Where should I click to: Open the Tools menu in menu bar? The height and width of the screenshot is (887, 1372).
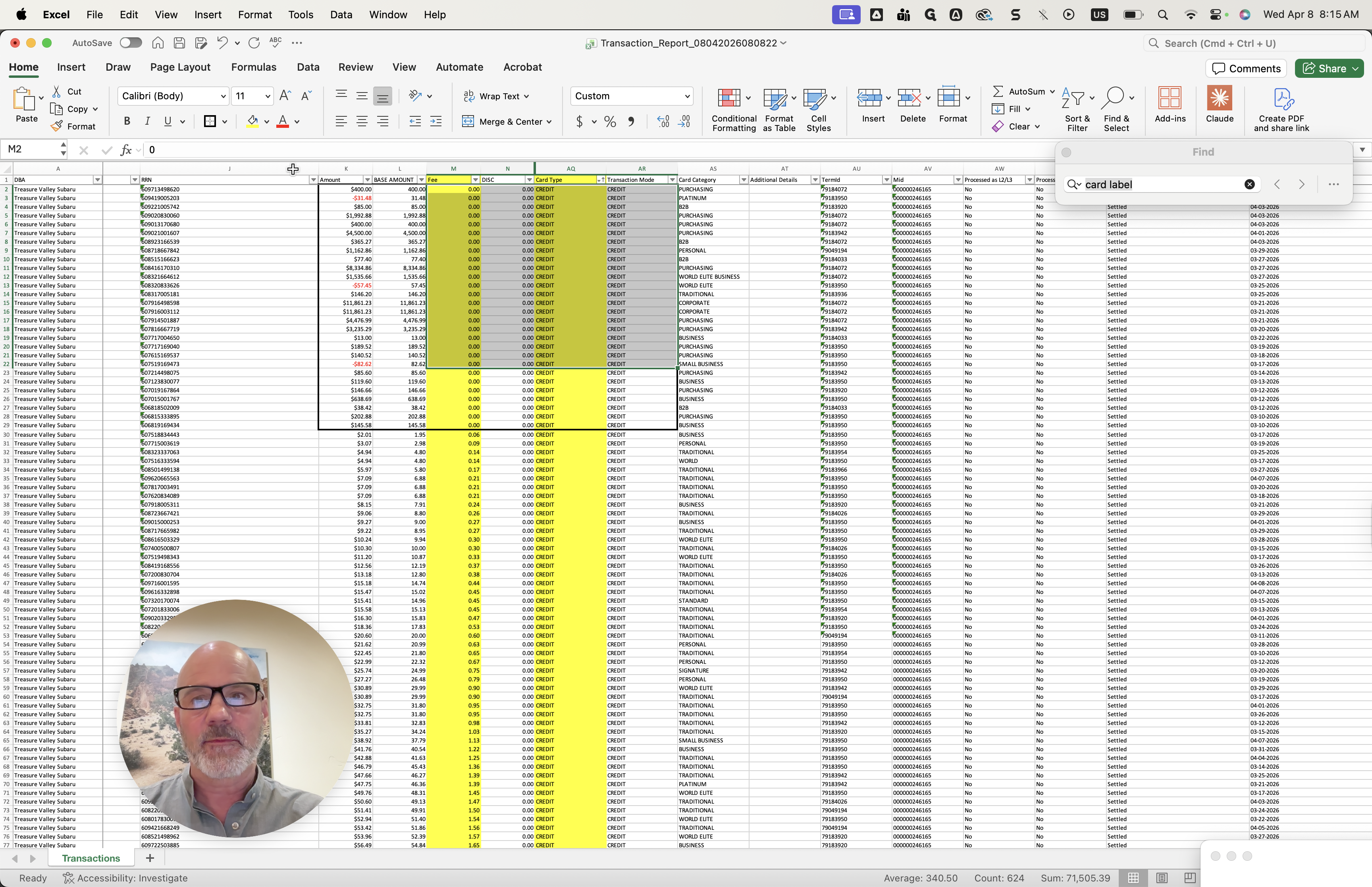(301, 14)
